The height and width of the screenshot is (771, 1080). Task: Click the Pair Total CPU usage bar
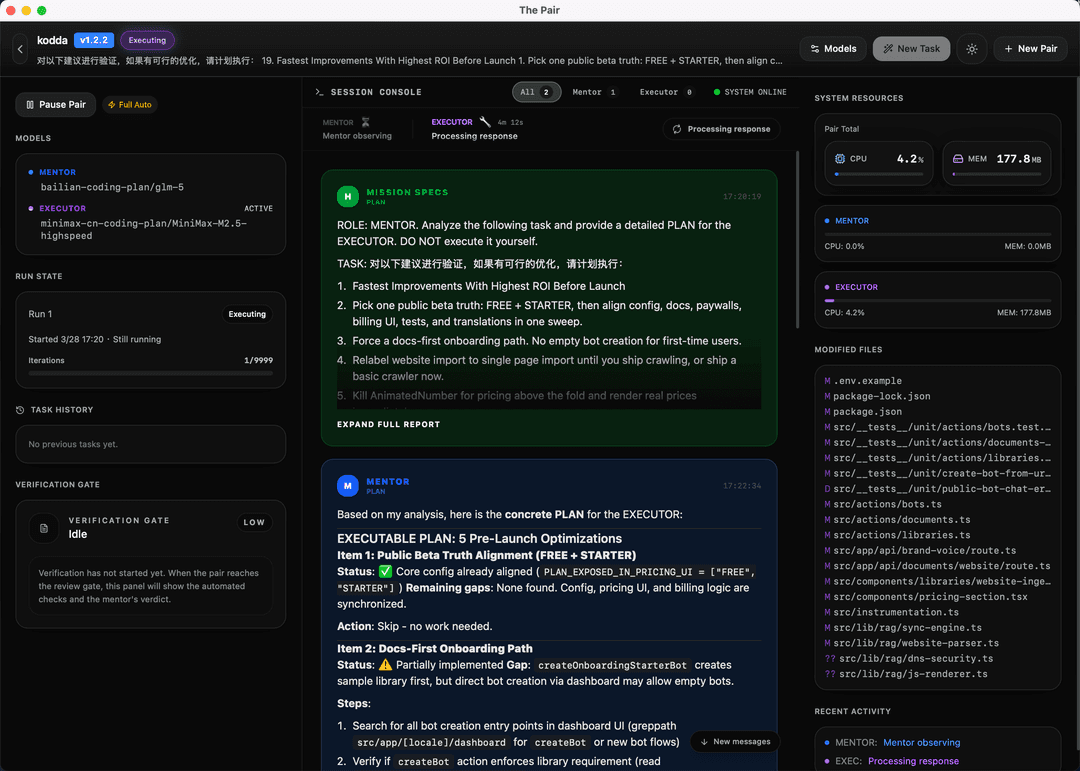[x=879, y=174]
